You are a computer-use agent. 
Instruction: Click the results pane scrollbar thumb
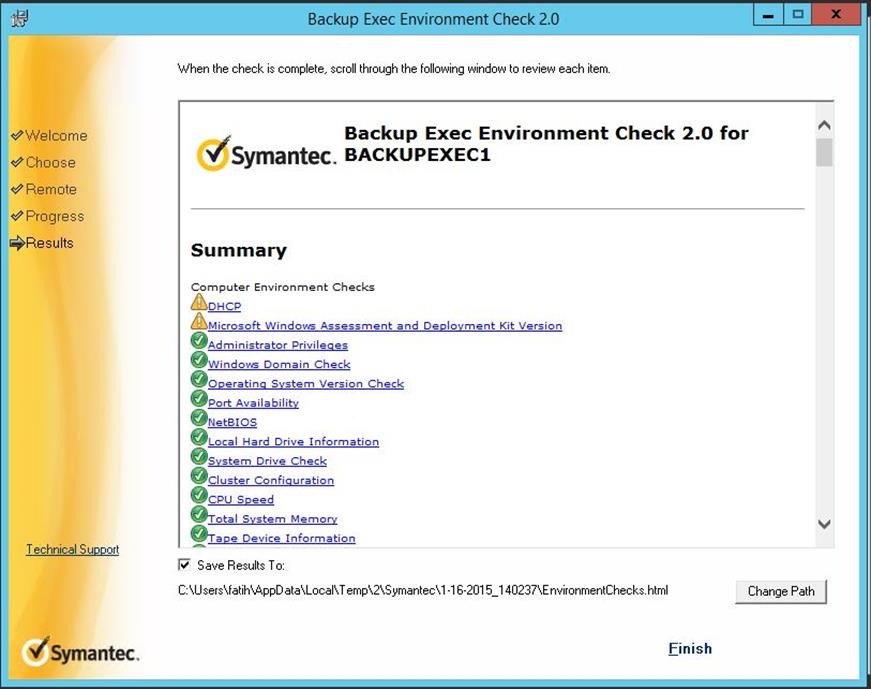point(824,152)
